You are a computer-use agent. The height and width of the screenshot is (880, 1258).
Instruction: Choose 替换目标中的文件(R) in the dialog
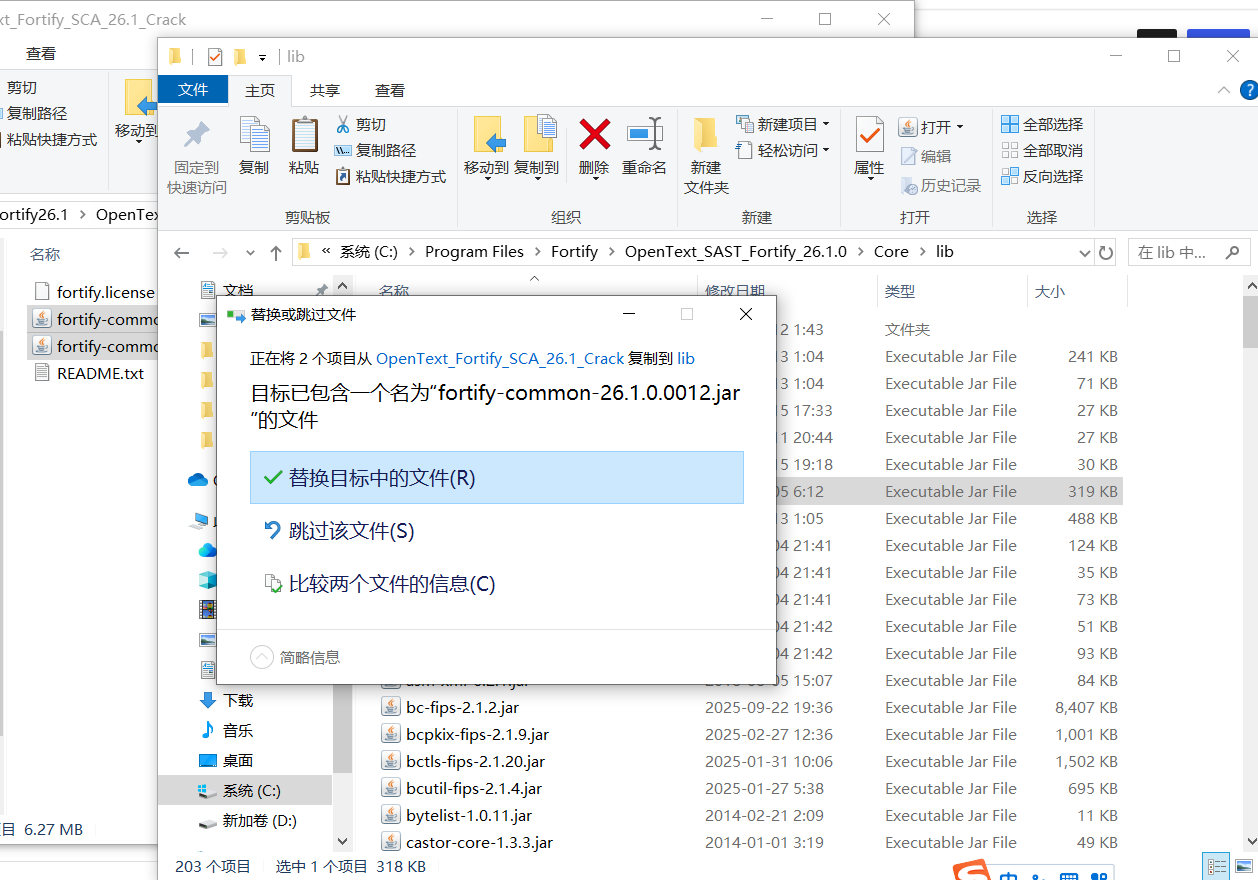pyautogui.click(x=497, y=478)
